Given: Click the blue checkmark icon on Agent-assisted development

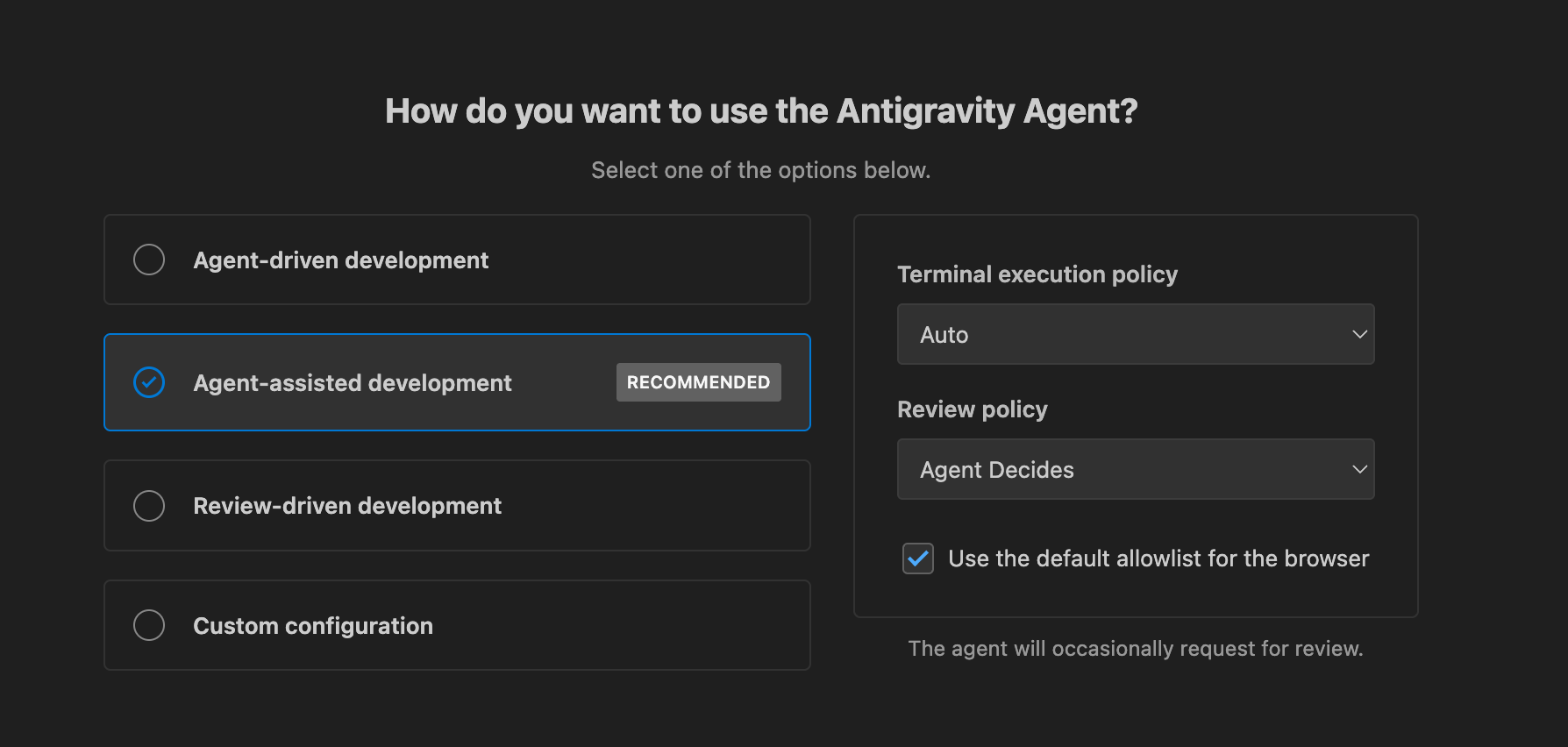Looking at the screenshot, I should tap(149, 382).
